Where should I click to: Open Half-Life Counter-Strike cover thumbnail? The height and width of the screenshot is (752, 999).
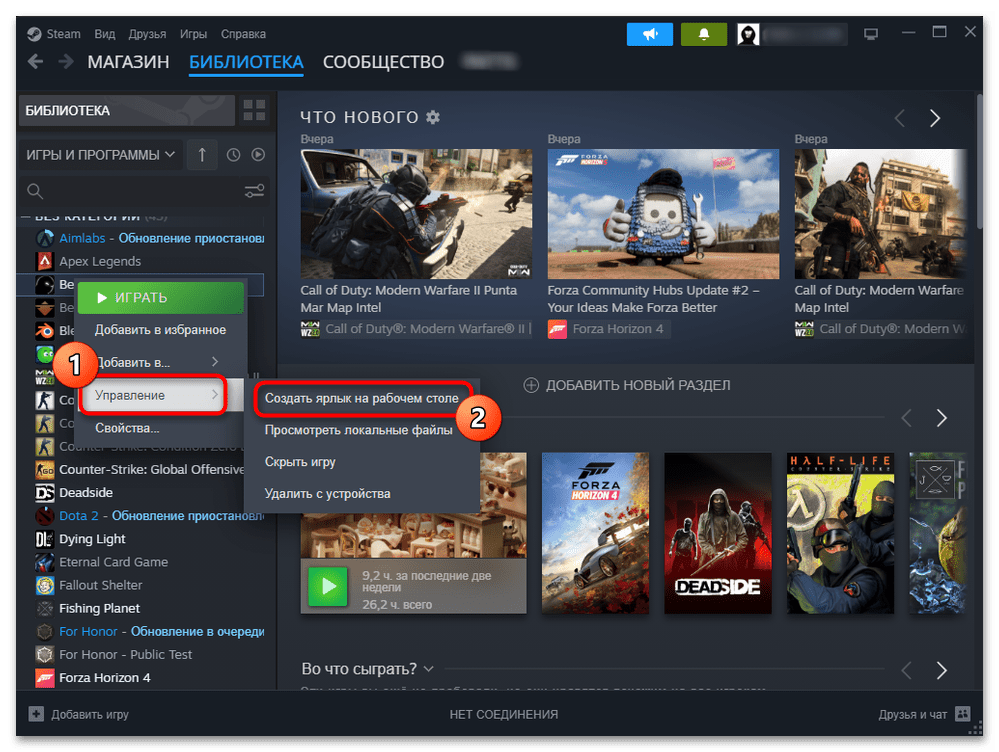[840, 533]
